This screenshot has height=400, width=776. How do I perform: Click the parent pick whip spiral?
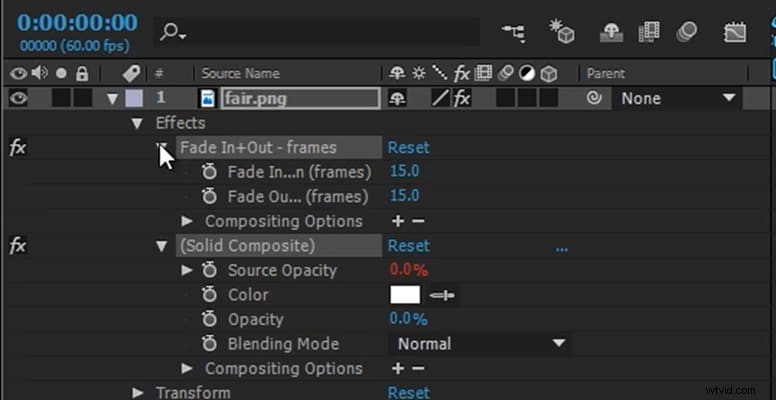pos(593,98)
